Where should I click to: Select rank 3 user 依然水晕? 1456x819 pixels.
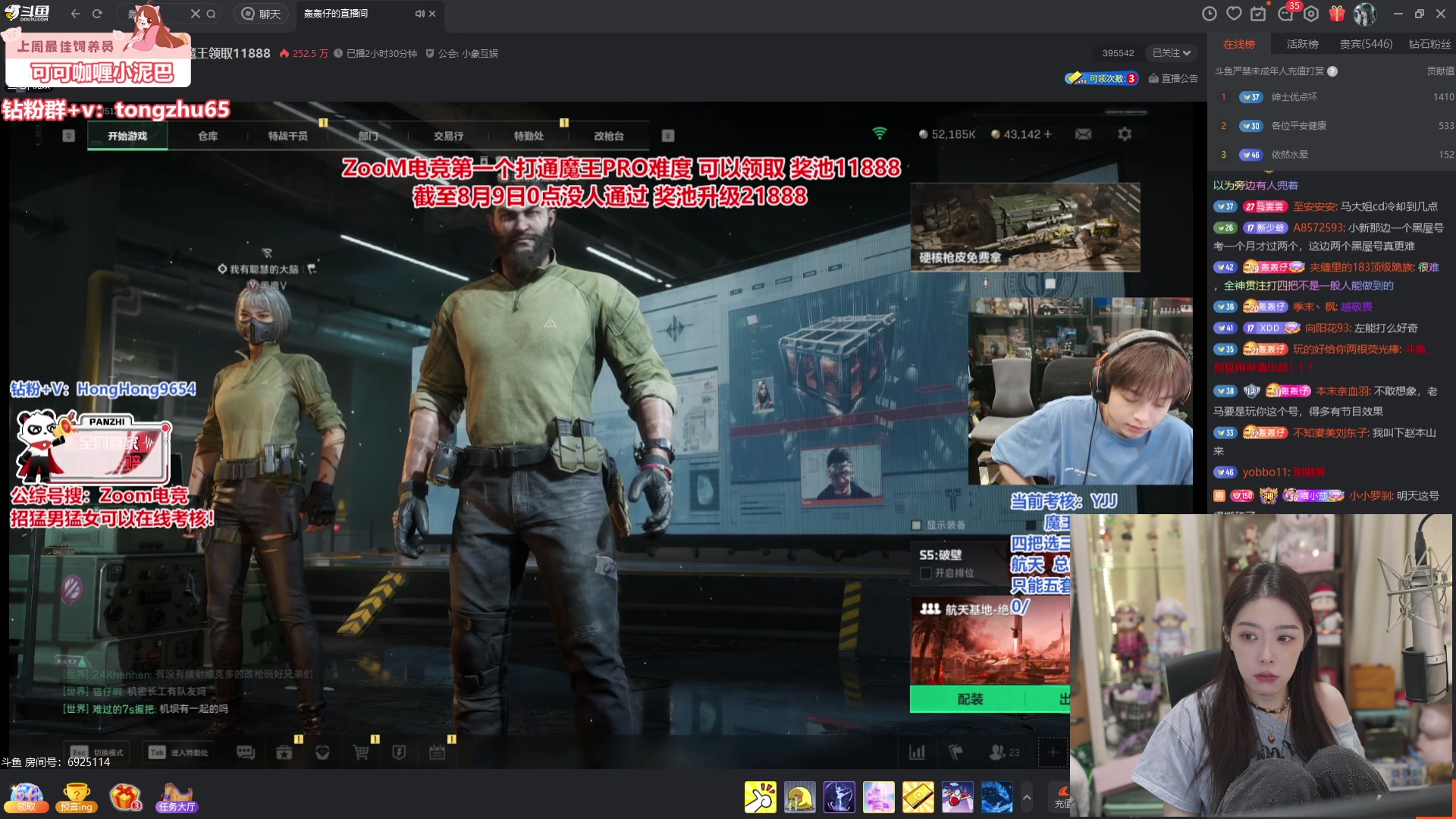(x=1289, y=155)
